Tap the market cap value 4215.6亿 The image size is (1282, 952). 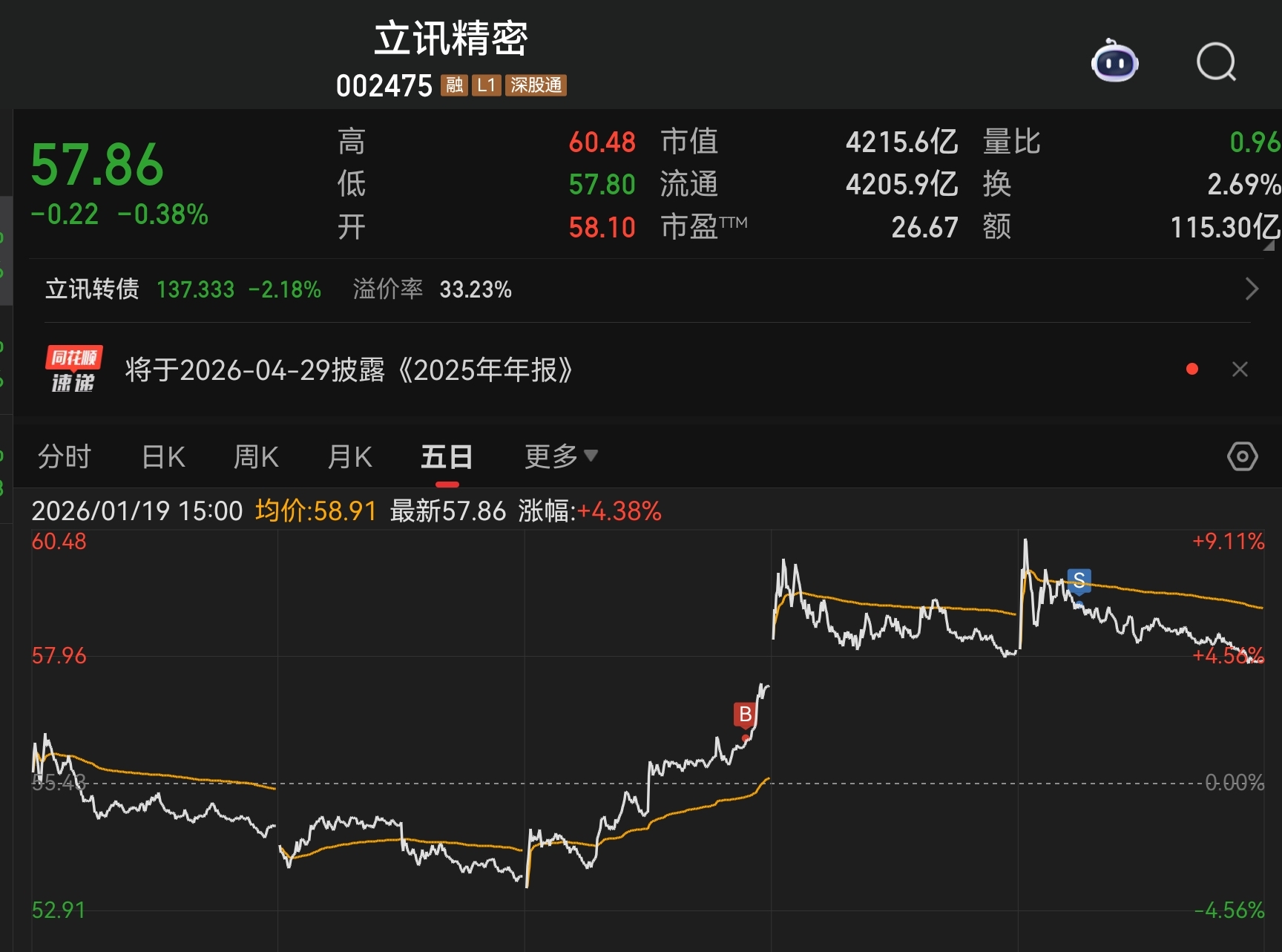pos(902,142)
